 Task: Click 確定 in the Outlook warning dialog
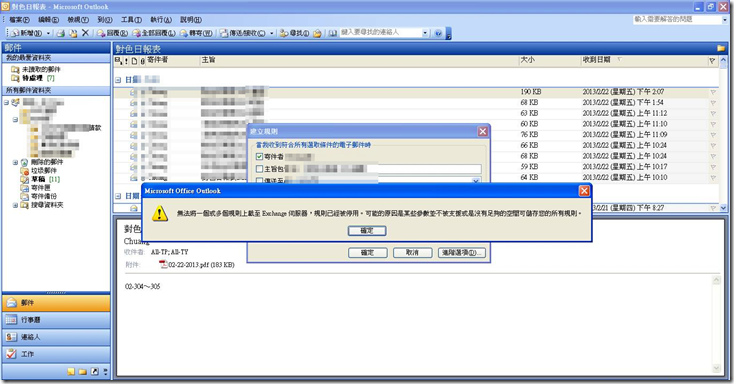pos(367,230)
